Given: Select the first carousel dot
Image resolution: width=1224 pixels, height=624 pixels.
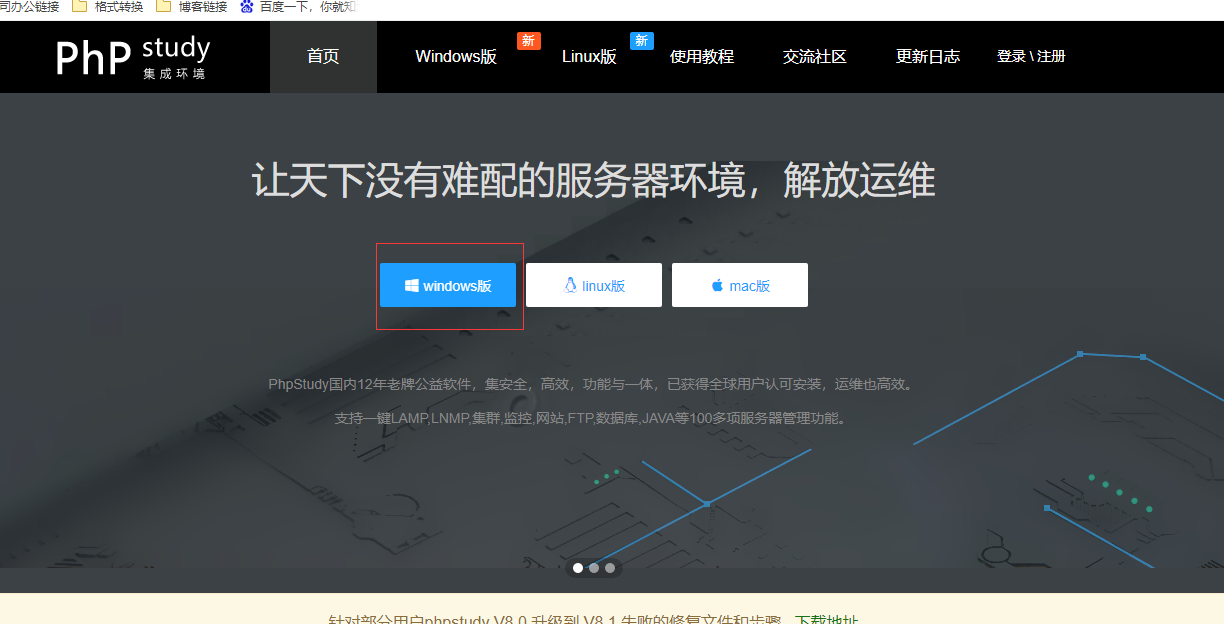Looking at the screenshot, I should (x=578, y=568).
